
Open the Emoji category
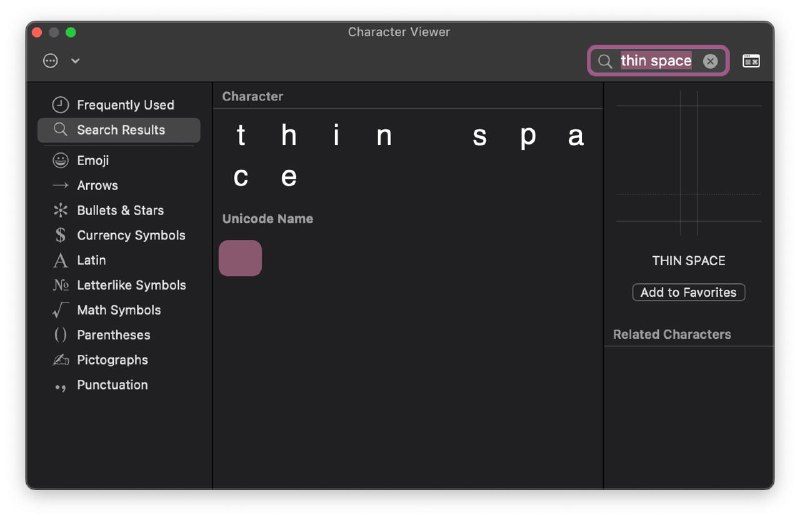[119, 160]
